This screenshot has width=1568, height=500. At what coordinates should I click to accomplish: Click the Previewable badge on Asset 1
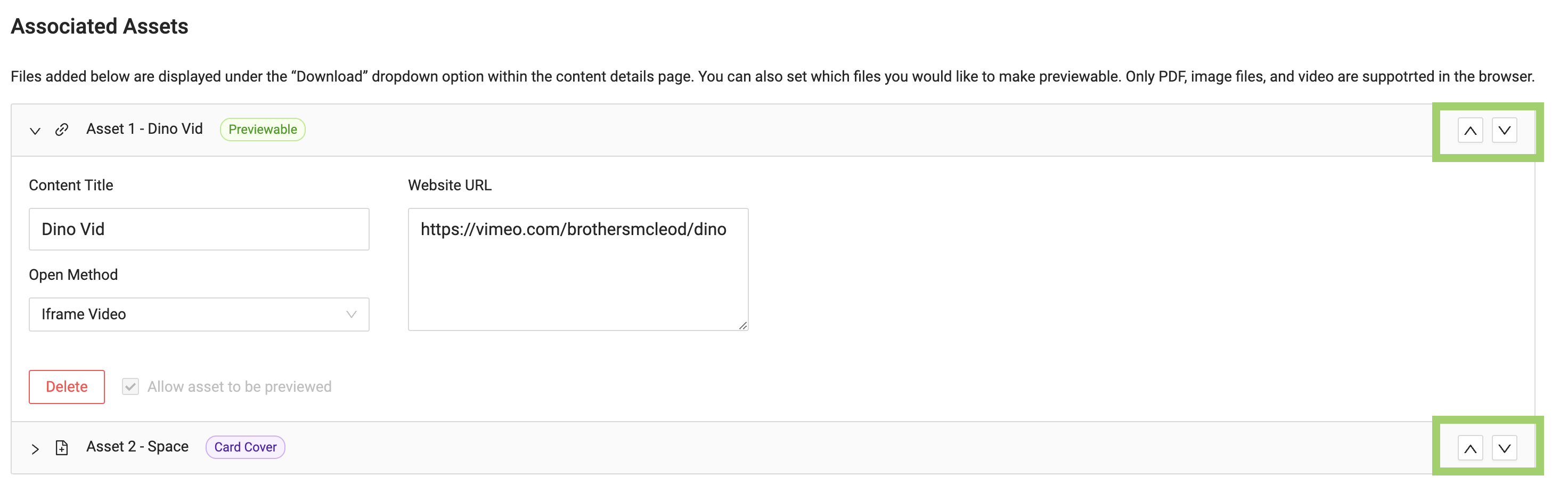point(263,130)
